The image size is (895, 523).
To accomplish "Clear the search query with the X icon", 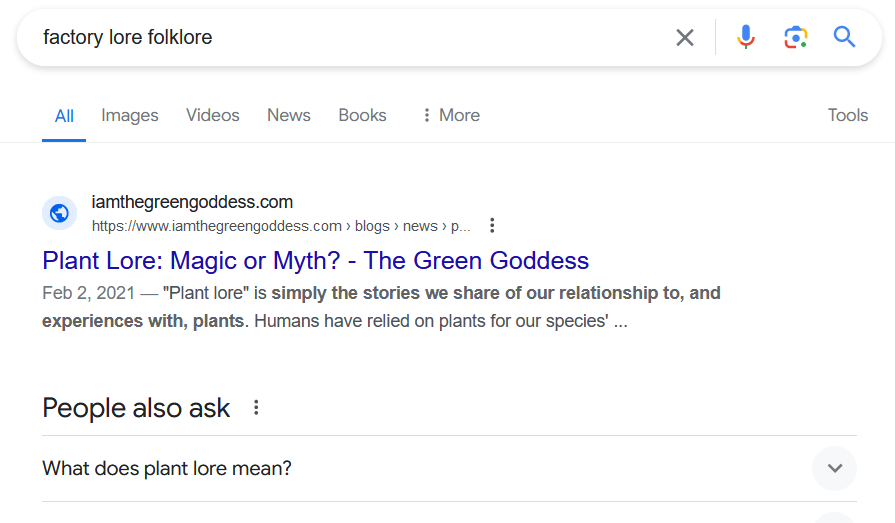I will click(x=684, y=38).
